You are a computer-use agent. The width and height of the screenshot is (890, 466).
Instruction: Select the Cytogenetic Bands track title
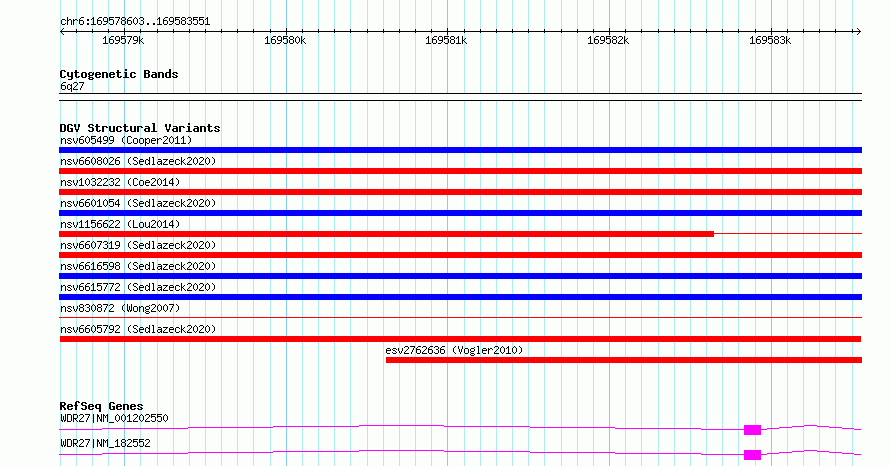point(119,74)
